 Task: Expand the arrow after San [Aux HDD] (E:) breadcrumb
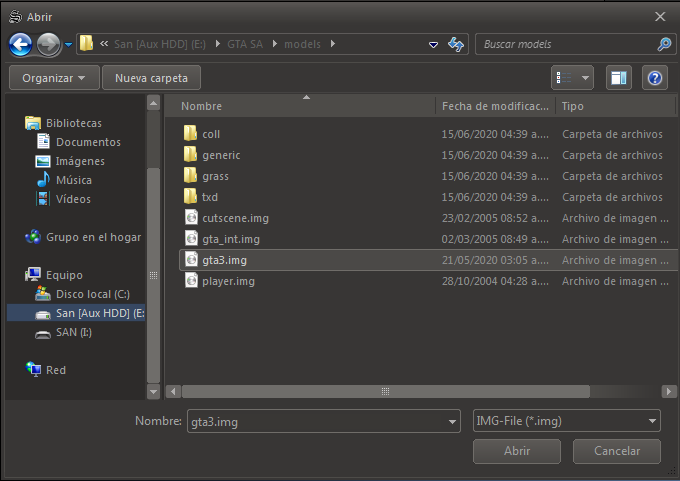click(x=217, y=44)
